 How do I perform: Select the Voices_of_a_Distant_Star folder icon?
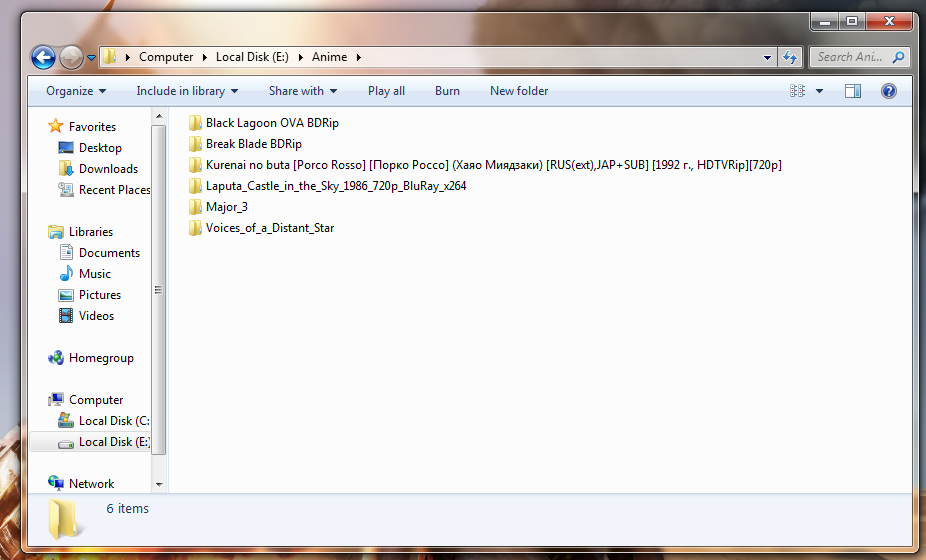tap(195, 228)
